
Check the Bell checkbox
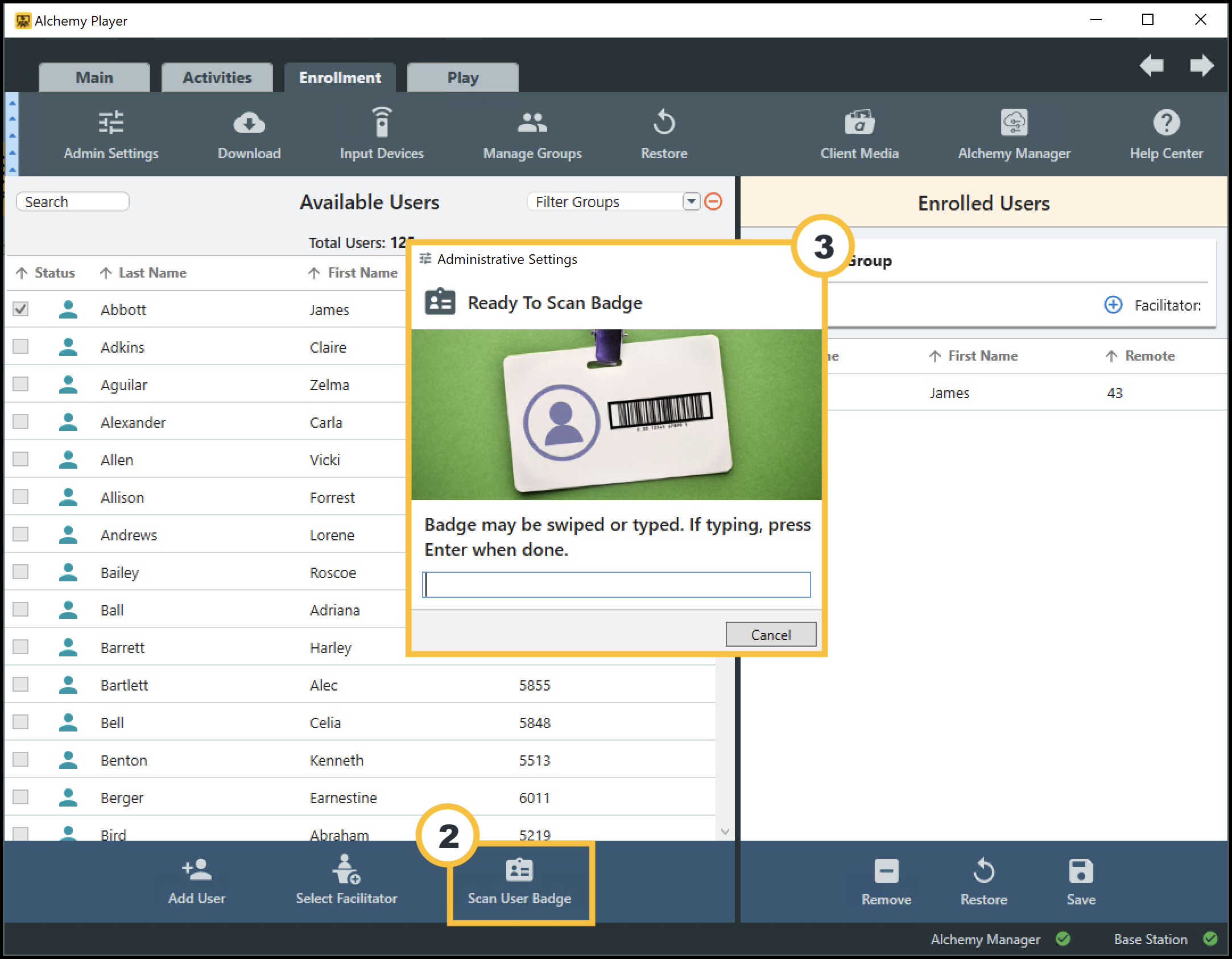(20, 722)
